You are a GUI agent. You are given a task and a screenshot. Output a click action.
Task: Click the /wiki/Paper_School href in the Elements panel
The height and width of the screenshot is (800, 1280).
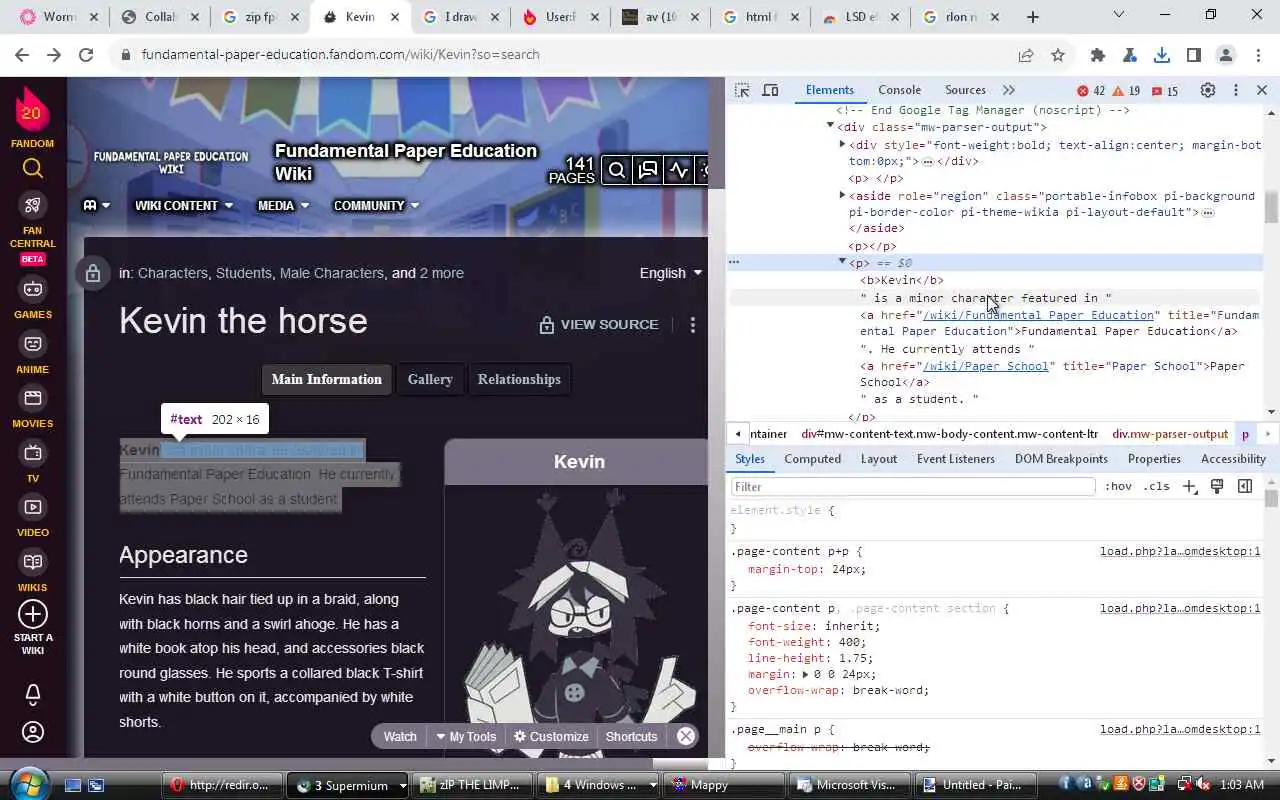986,366
